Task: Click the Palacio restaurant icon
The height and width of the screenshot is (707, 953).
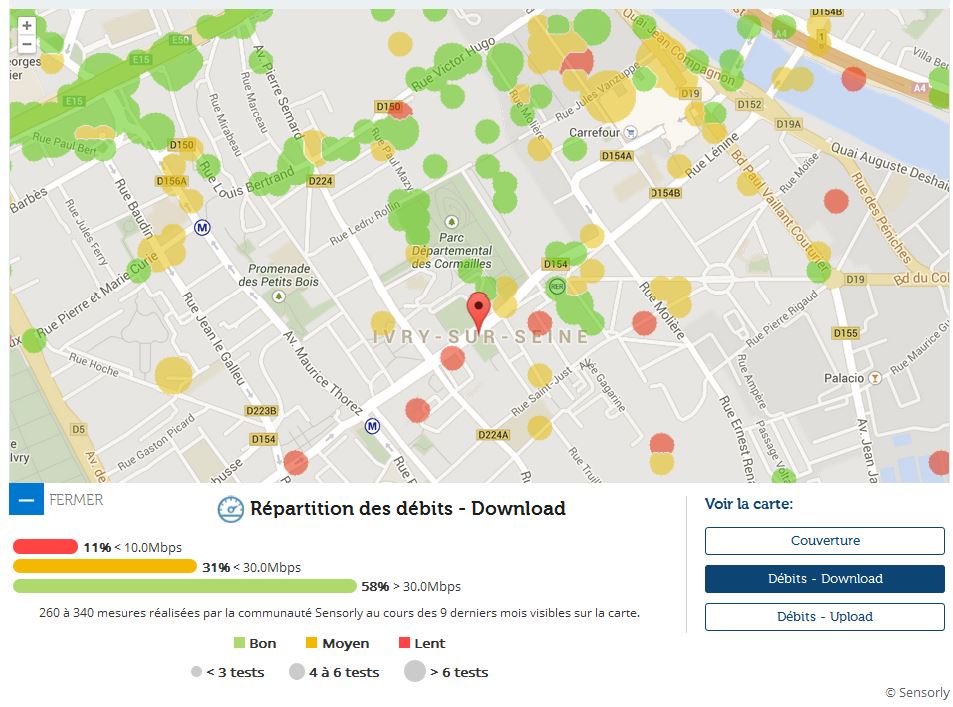Action: click(876, 378)
